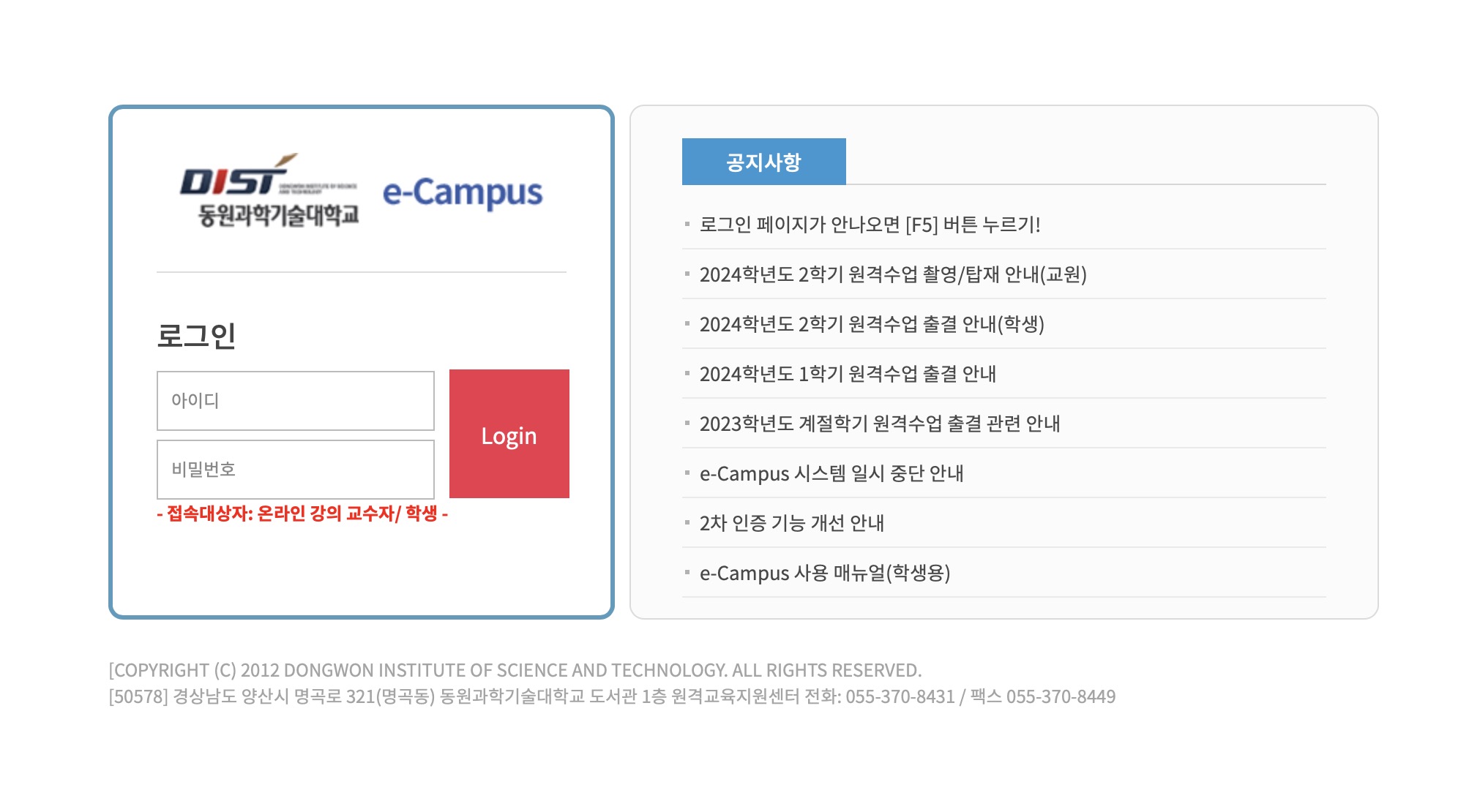Click the red Login button
The height and width of the screenshot is (812, 1480).
pos(509,435)
